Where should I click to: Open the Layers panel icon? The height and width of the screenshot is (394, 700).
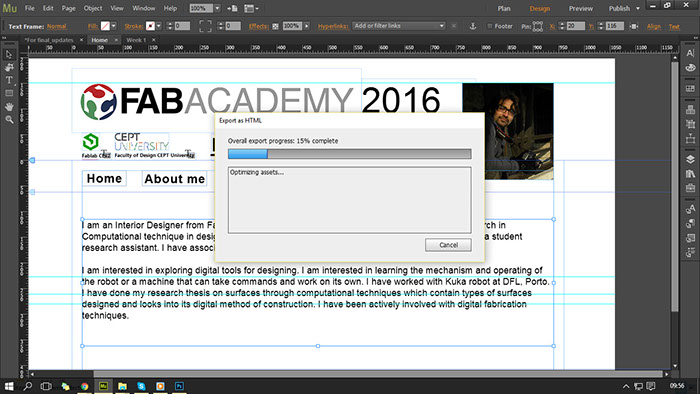tap(690, 159)
